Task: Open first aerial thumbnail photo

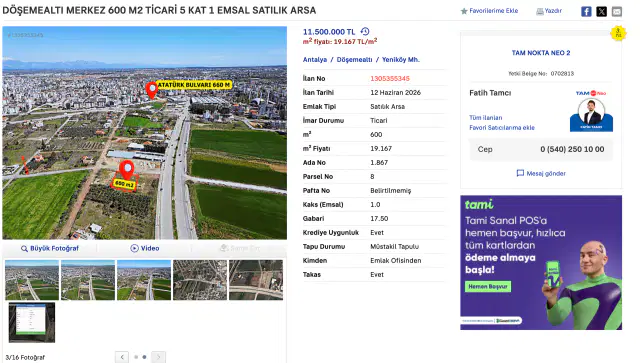Action: (32, 280)
